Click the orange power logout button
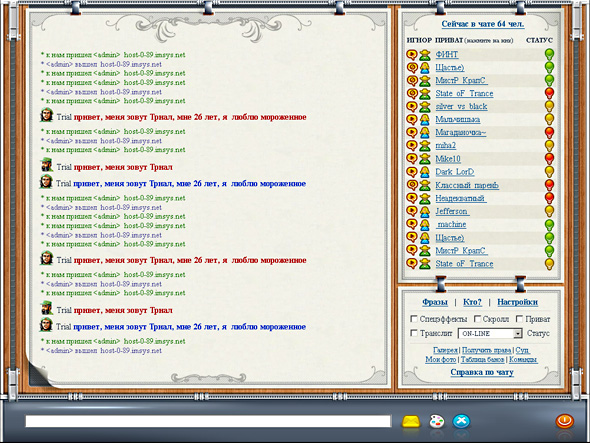The height and width of the screenshot is (443, 590). [564, 421]
